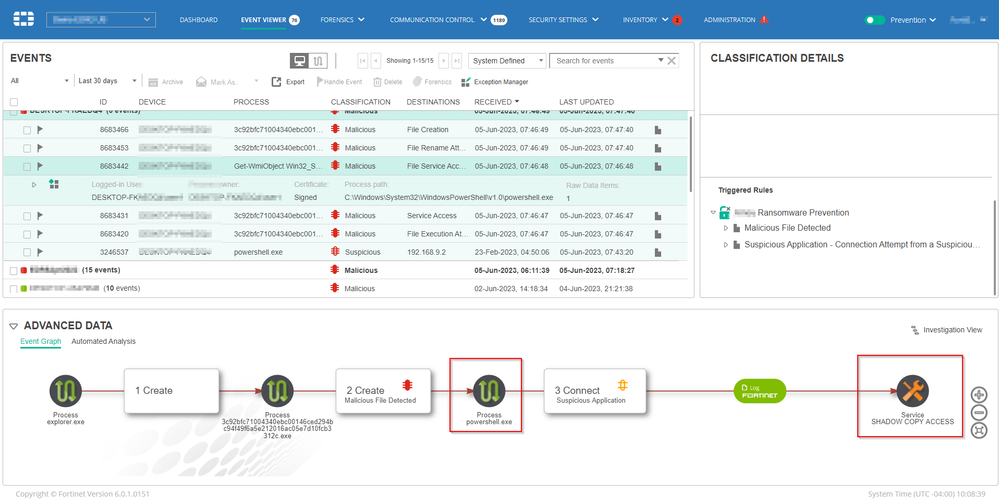Check the select-all events checkbox
Image resolution: width=999 pixels, height=501 pixels.
(14, 102)
